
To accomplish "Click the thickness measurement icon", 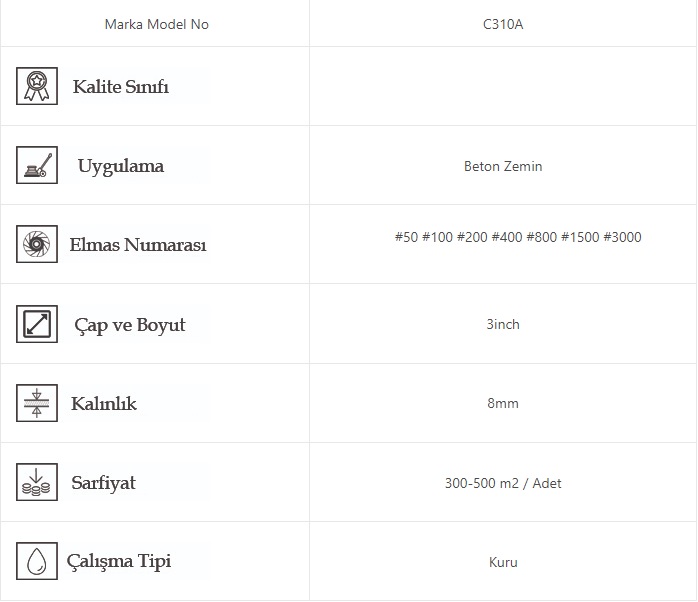I will [x=37, y=403].
